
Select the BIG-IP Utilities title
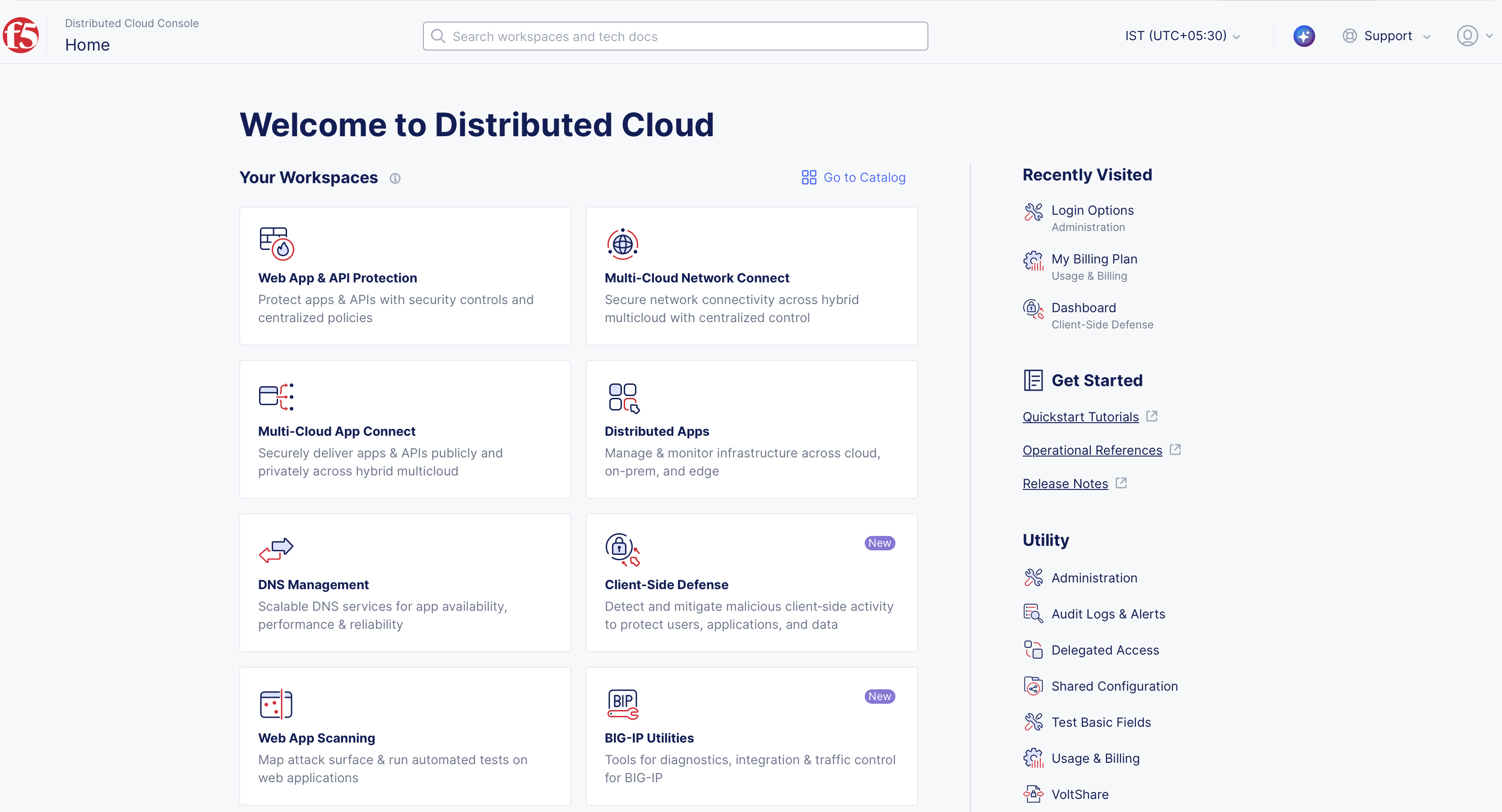(649, 738)
